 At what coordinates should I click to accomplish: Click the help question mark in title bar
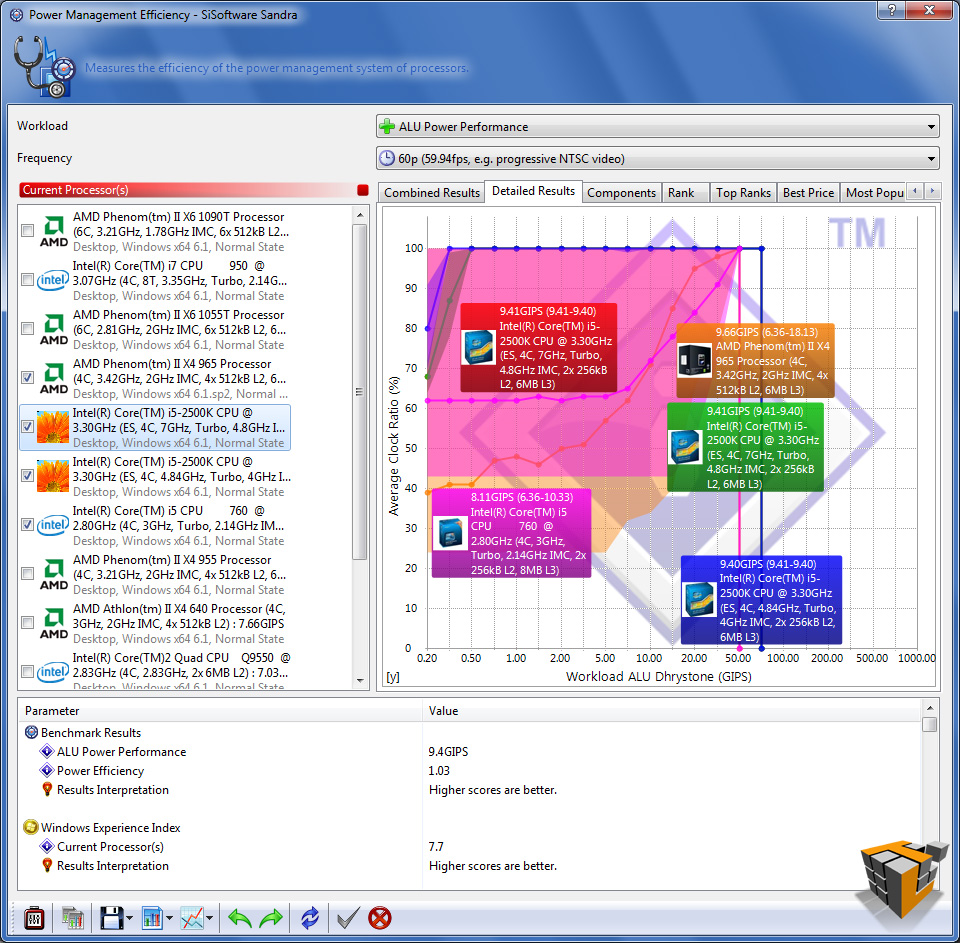coord(891,10)
